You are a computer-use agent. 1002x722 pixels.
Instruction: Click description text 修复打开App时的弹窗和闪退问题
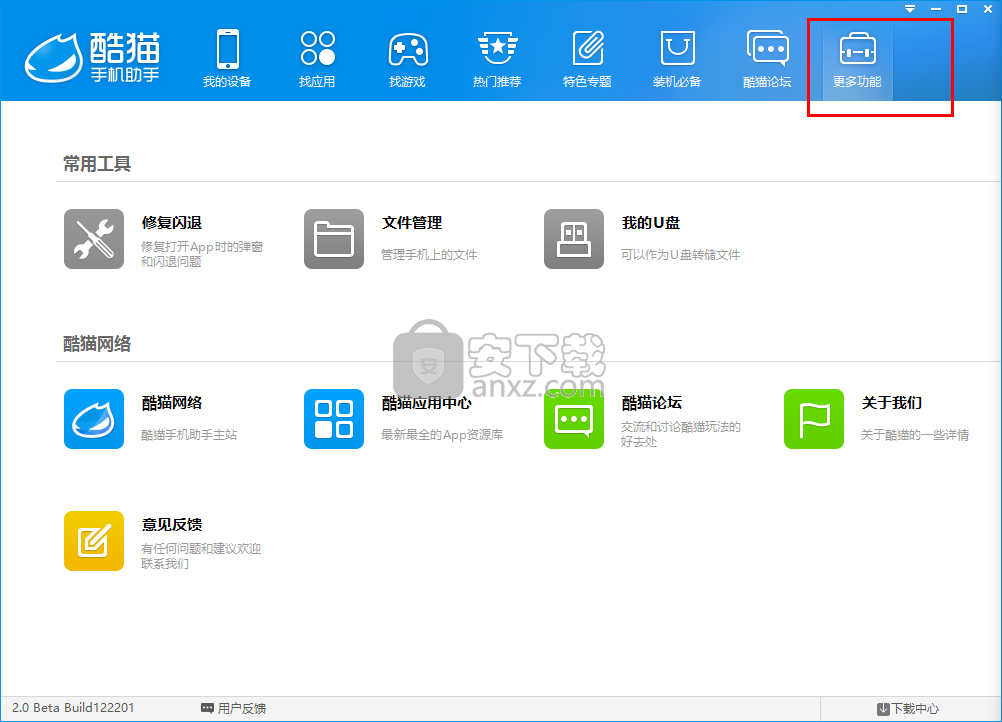tap(202, 254)
